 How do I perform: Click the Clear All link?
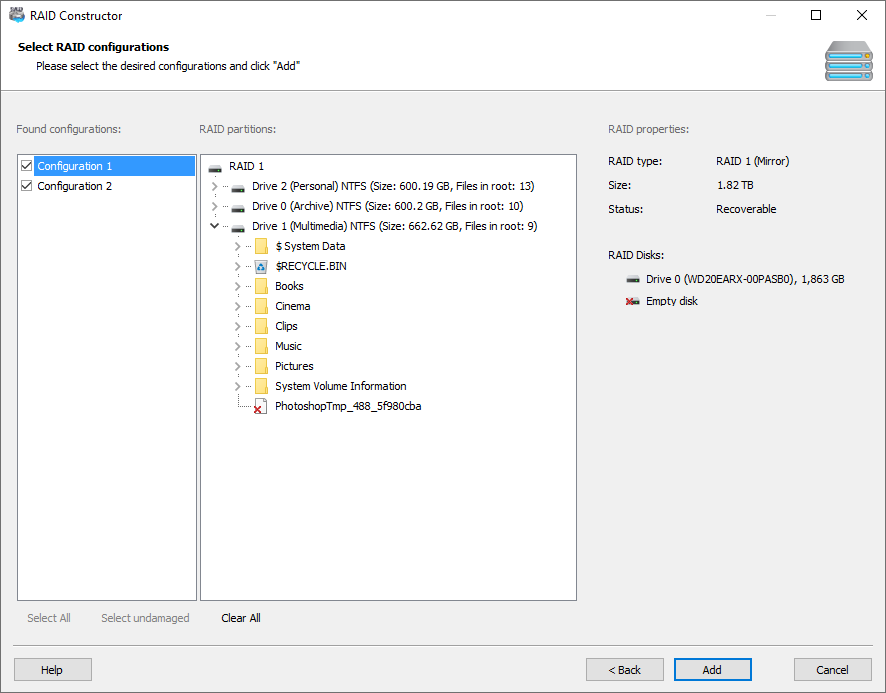[240, 618]
